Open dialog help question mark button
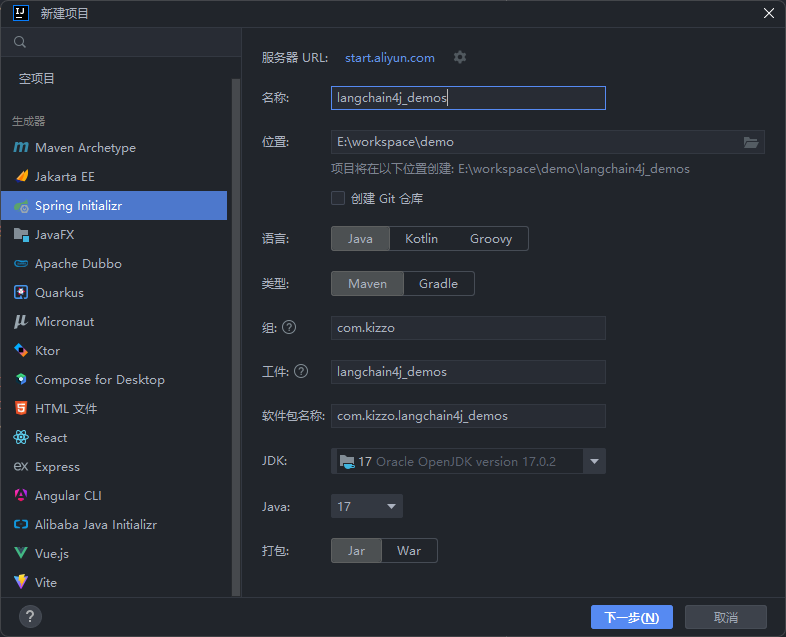The height and width of the screenshot is (637, 786). 30,616
